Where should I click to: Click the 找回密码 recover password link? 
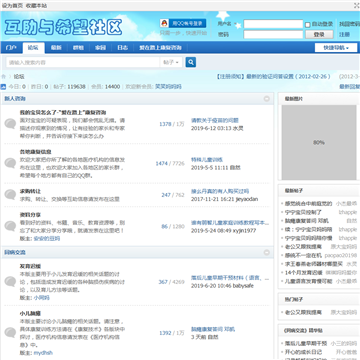click(x=349, y=24)
